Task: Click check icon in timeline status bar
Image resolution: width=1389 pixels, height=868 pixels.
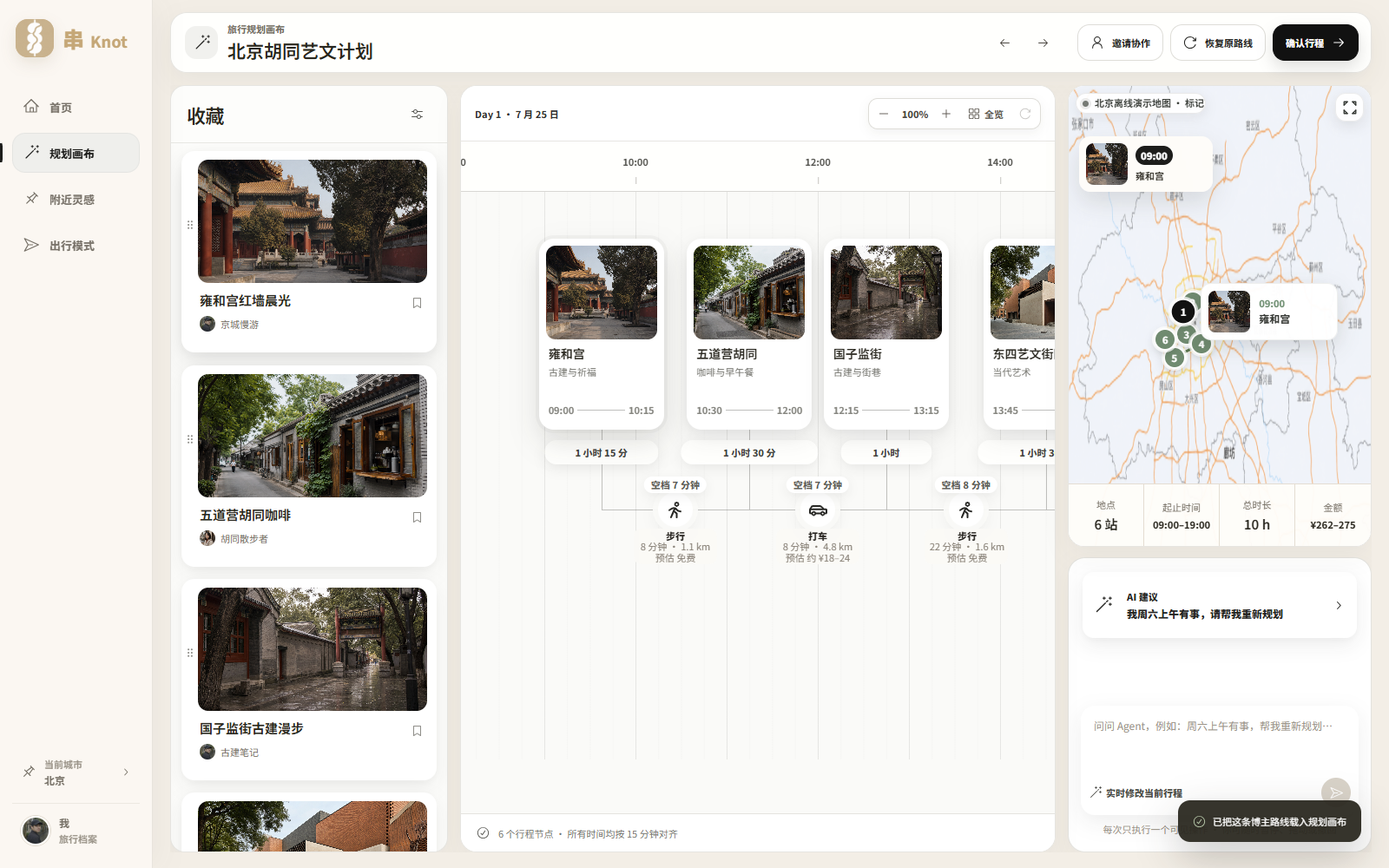Action: coord(483,833)
